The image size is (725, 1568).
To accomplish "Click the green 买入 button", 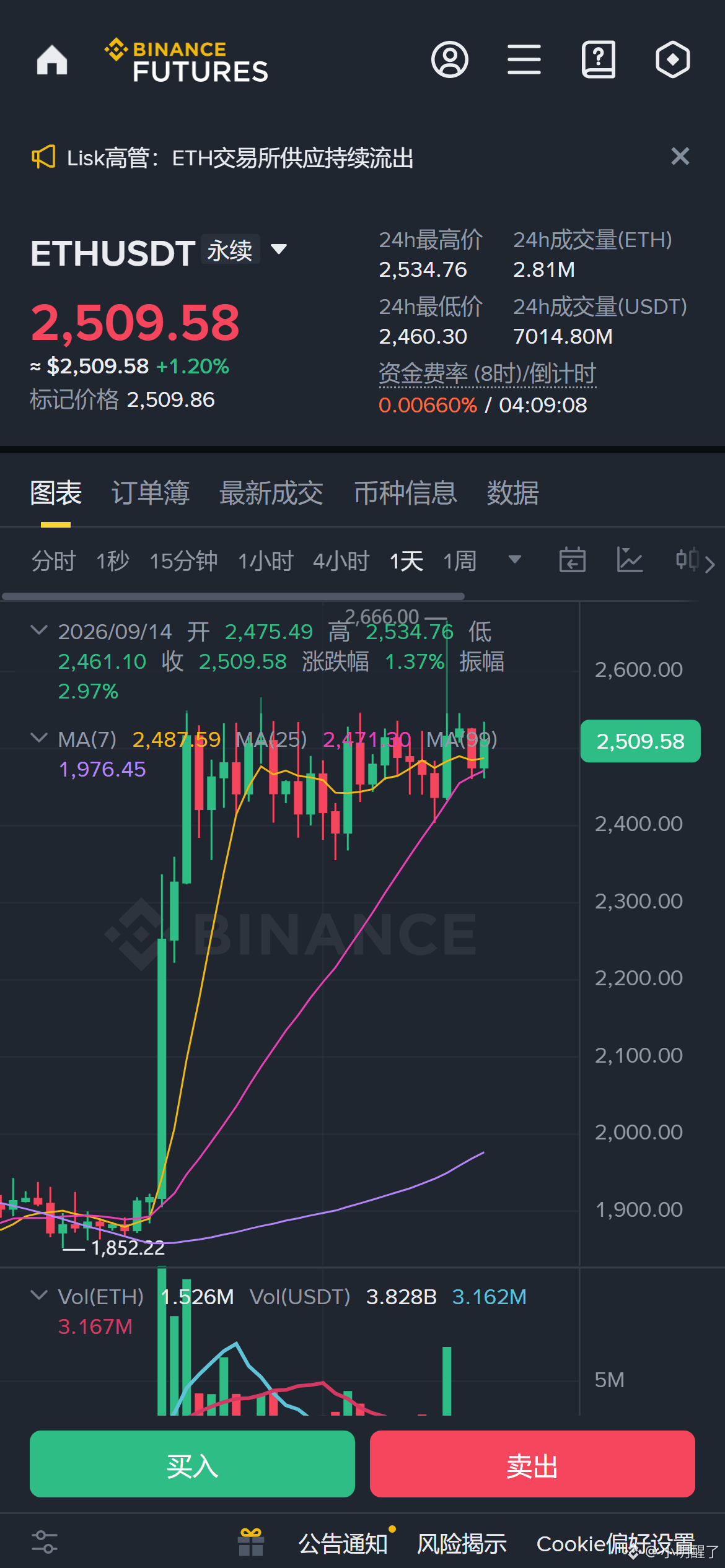I will [x=192, y=1464].
